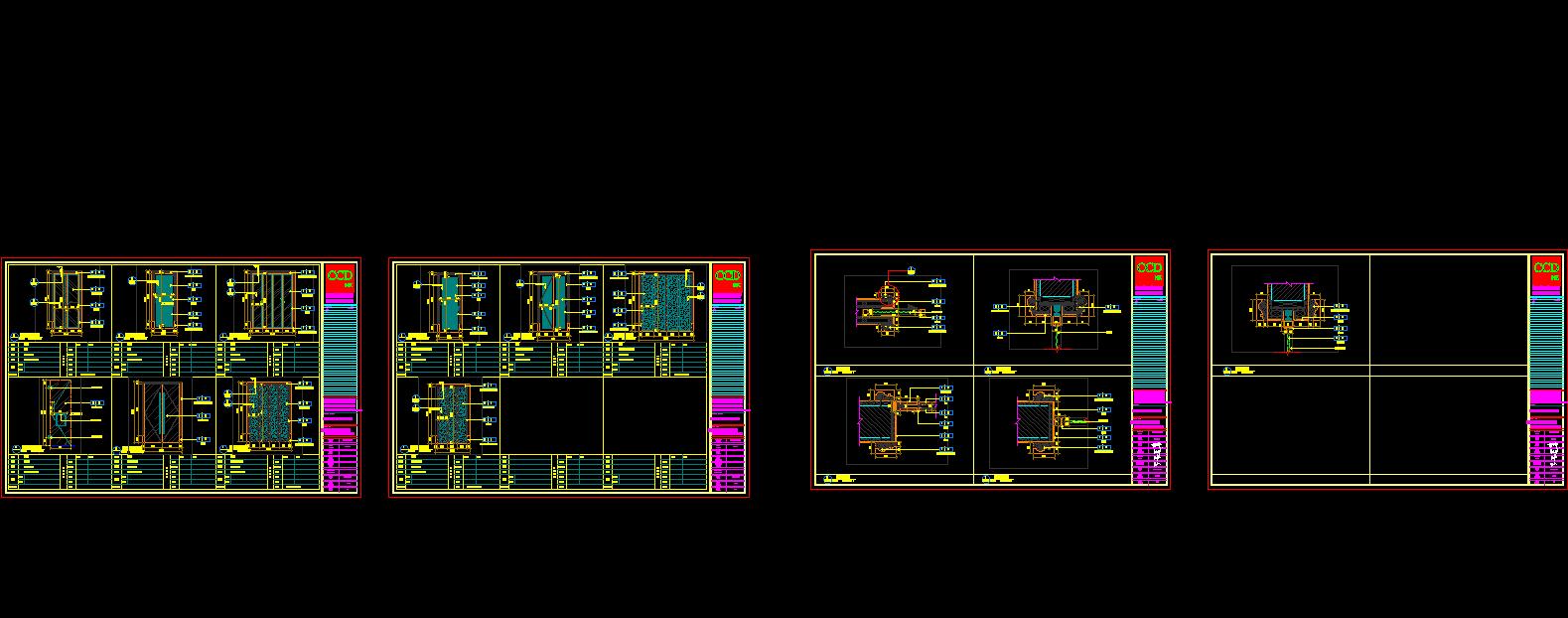Select the double-door elevation in first sheet's bottom-middle cell
The image size is (1568, 618).
click(x=159, y=415)
